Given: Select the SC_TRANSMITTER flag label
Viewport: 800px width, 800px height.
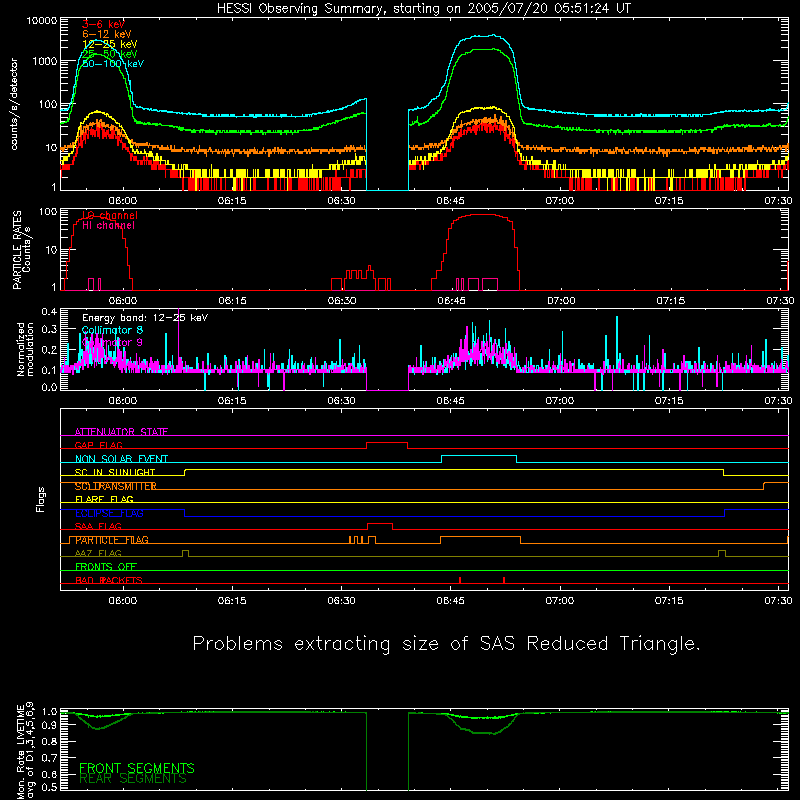Looking at the screenshot, I should 115,486.
